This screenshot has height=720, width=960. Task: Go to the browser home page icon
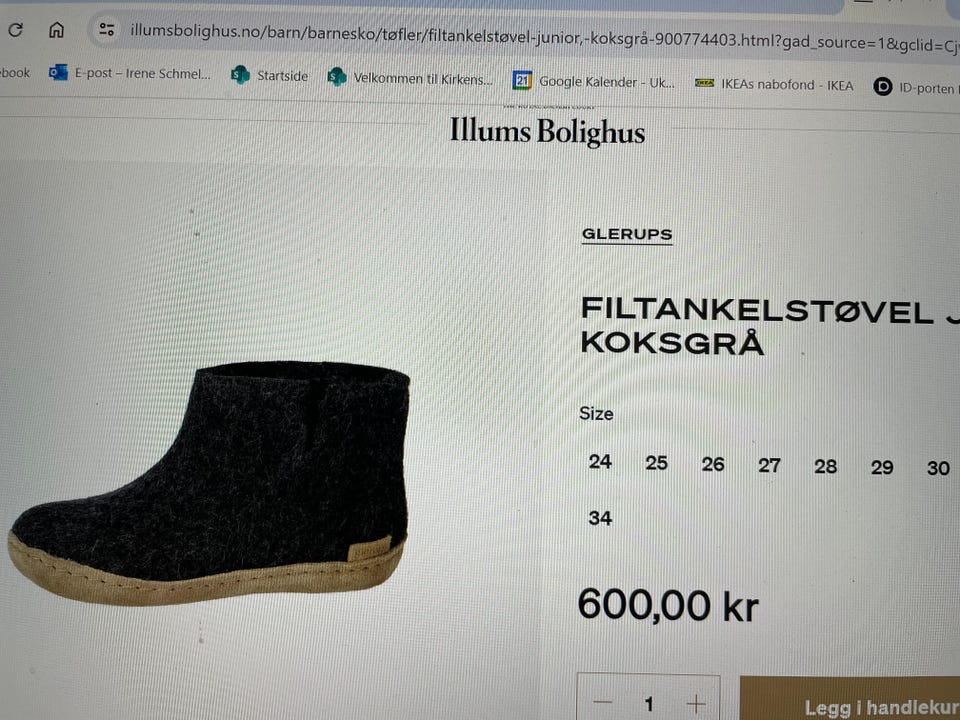56,29
